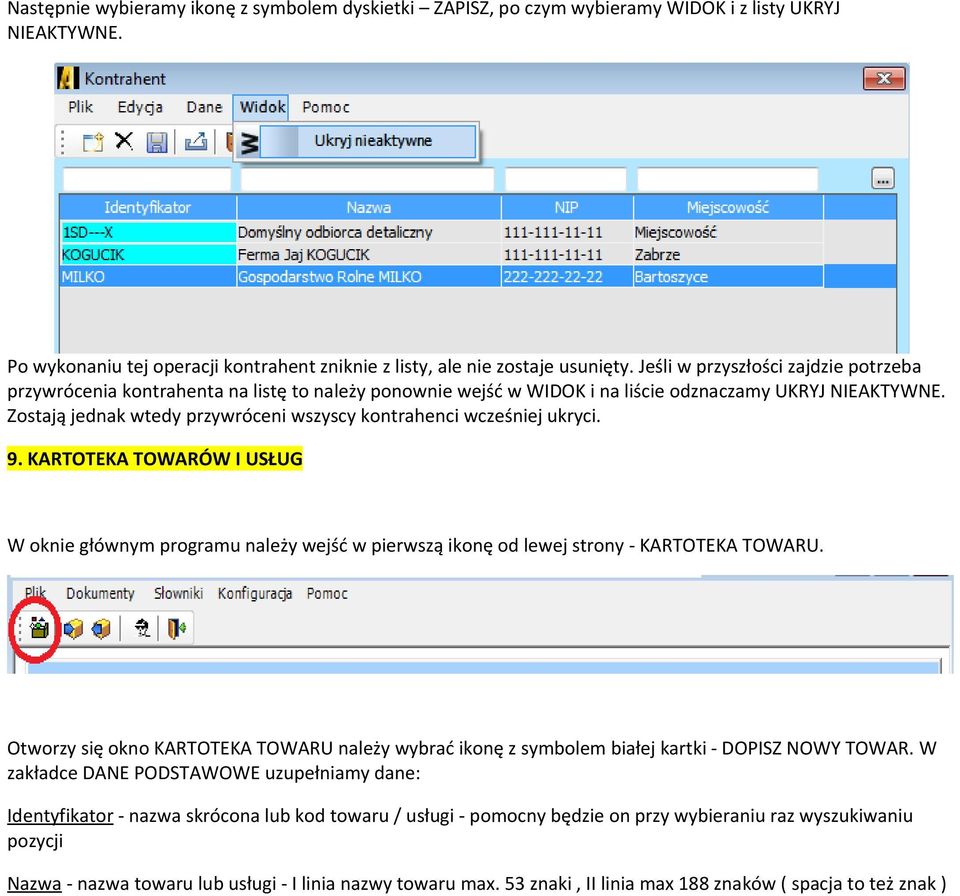Click Ferma Jaj KOGUCIK cell
This screenshot has width=960, height=896.
369,255
